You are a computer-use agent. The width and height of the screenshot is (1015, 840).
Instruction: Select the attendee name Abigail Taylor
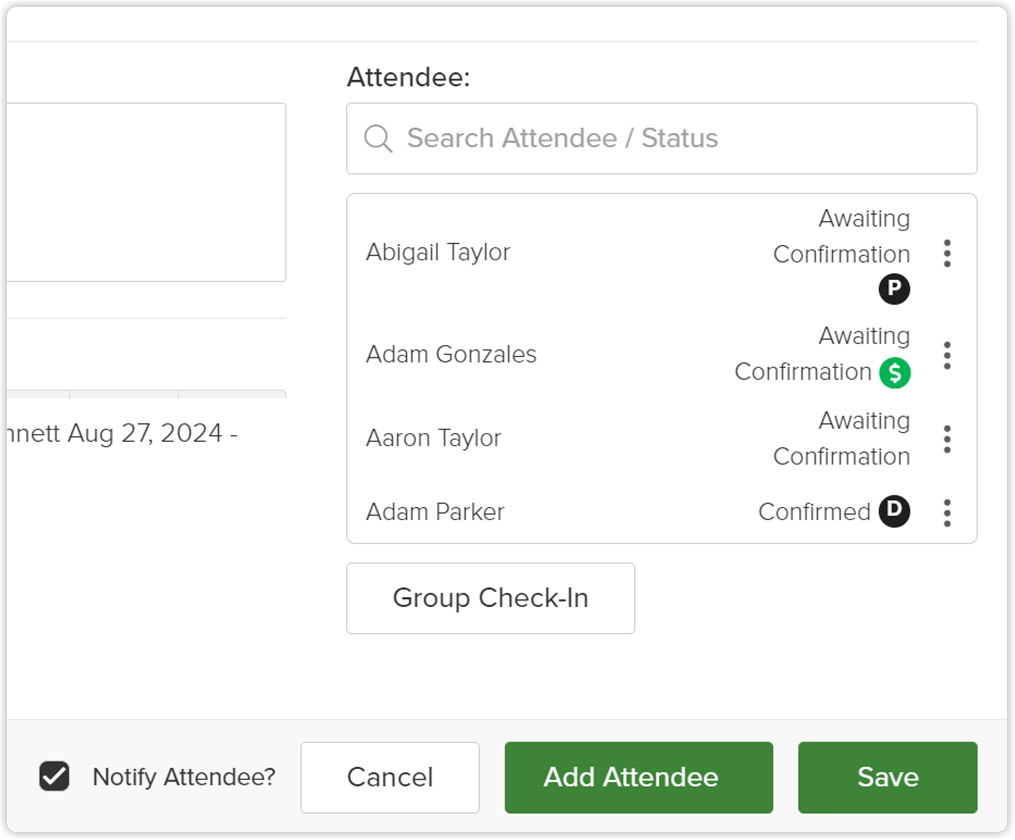pos(438,252)
